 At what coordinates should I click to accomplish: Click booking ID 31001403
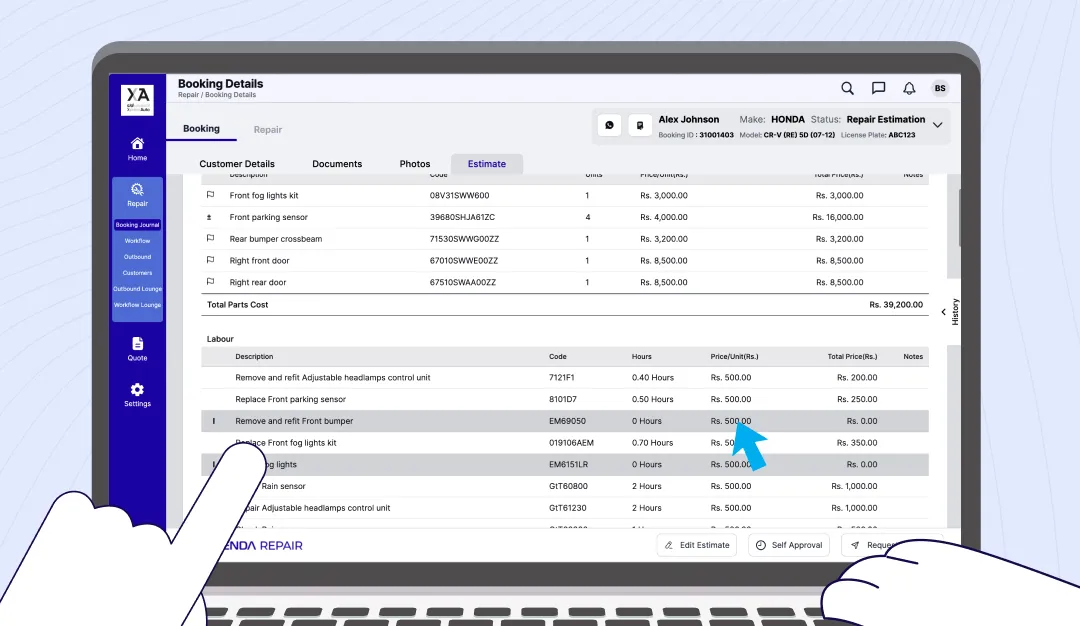point(716,135)
